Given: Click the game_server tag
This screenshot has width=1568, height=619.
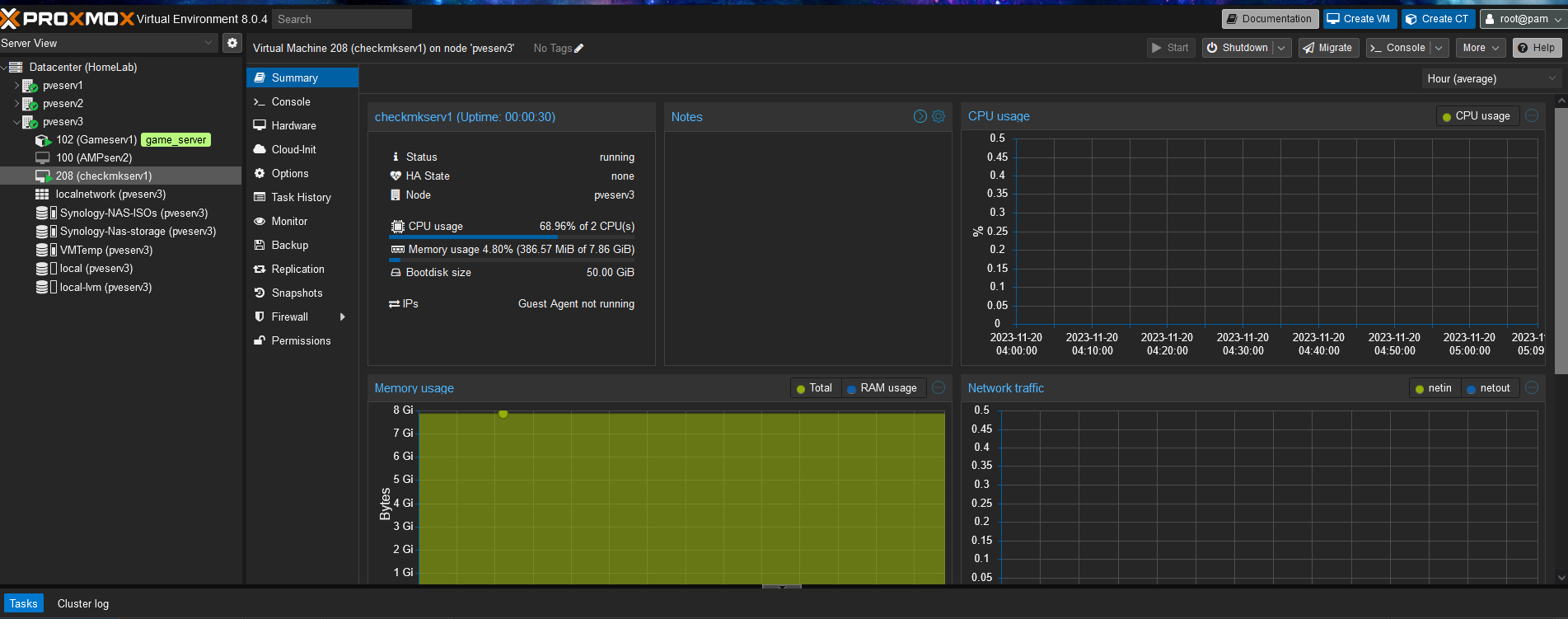Looking at the screenshot, I should click(x=176, y=140).
